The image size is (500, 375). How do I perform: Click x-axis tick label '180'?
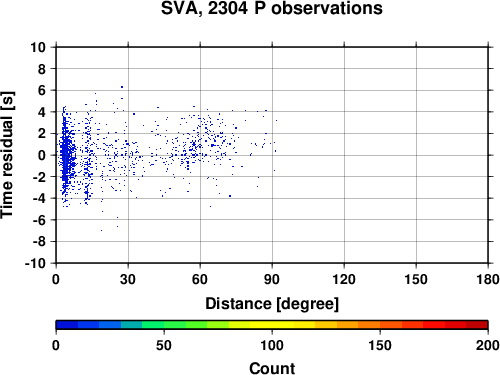pyautogui.click(x=488, y=279)
